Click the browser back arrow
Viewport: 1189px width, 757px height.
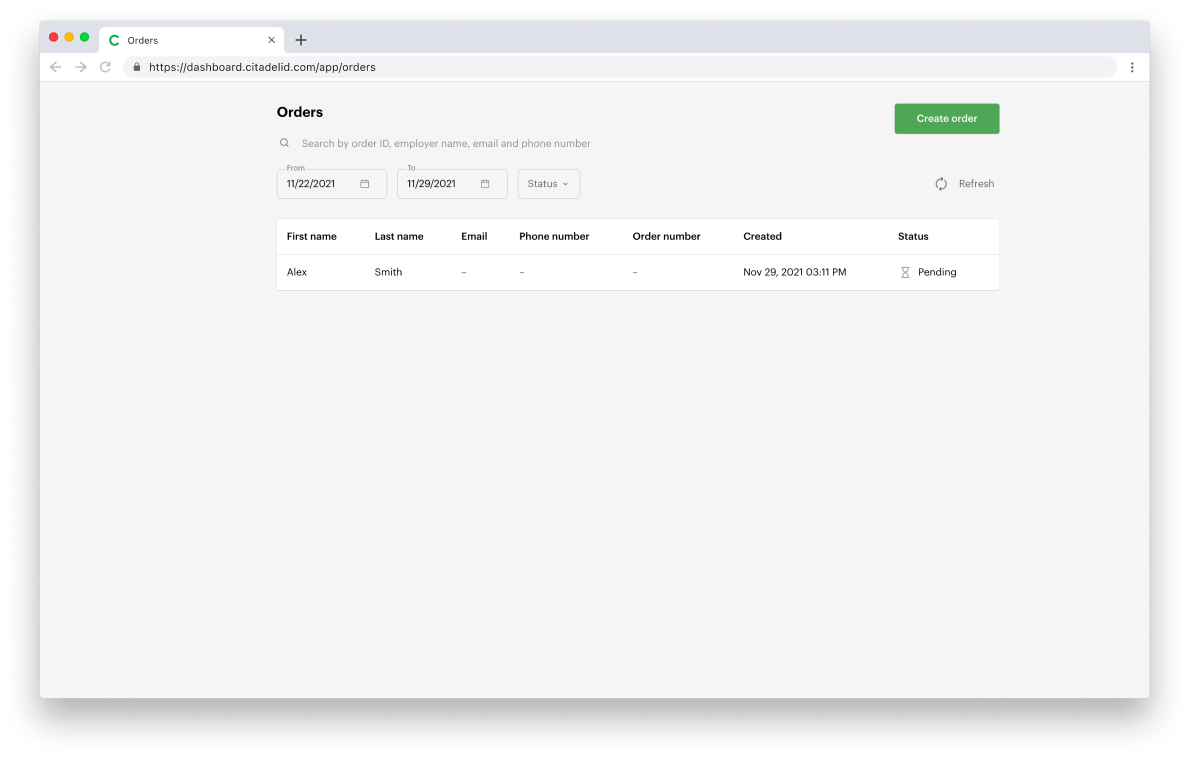click(x=55, y=67)
